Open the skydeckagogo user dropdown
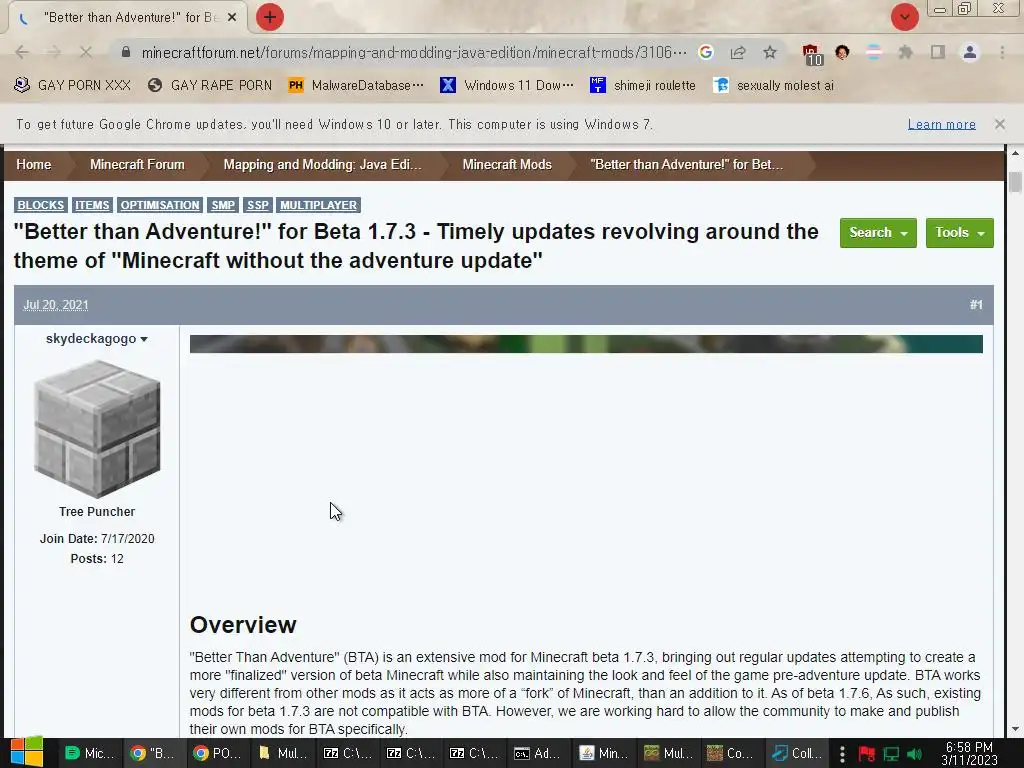The width and height of the screenshot is (1024, 768). coord(97,339)
